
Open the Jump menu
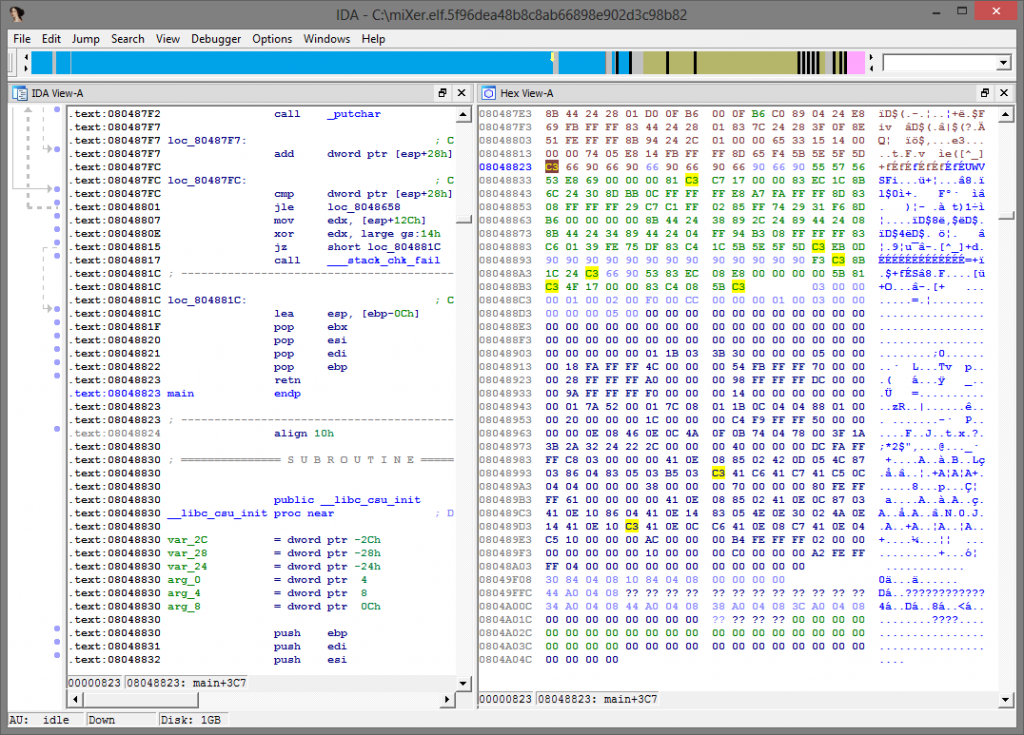(x=86, y=39)
